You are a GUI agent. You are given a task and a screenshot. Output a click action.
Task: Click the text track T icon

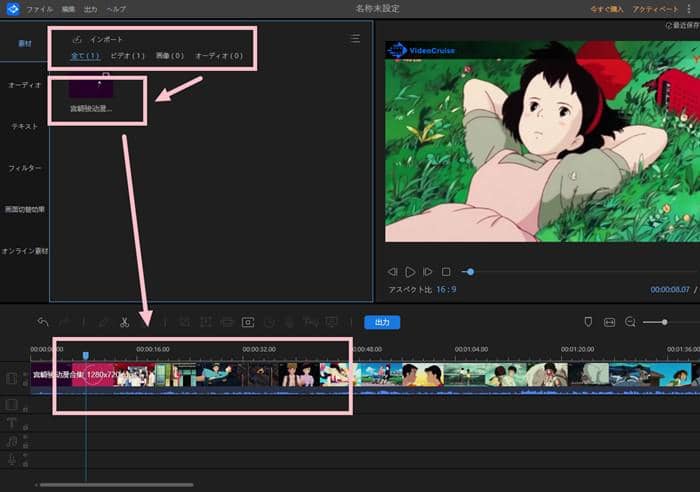(12, 423)
